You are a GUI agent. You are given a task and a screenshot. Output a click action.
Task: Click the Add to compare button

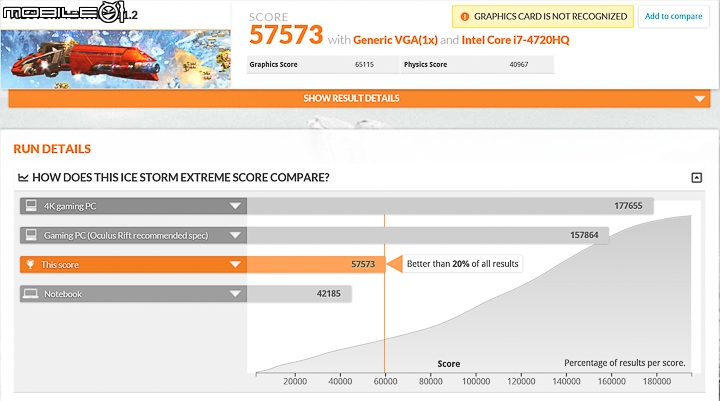(674, 17)
